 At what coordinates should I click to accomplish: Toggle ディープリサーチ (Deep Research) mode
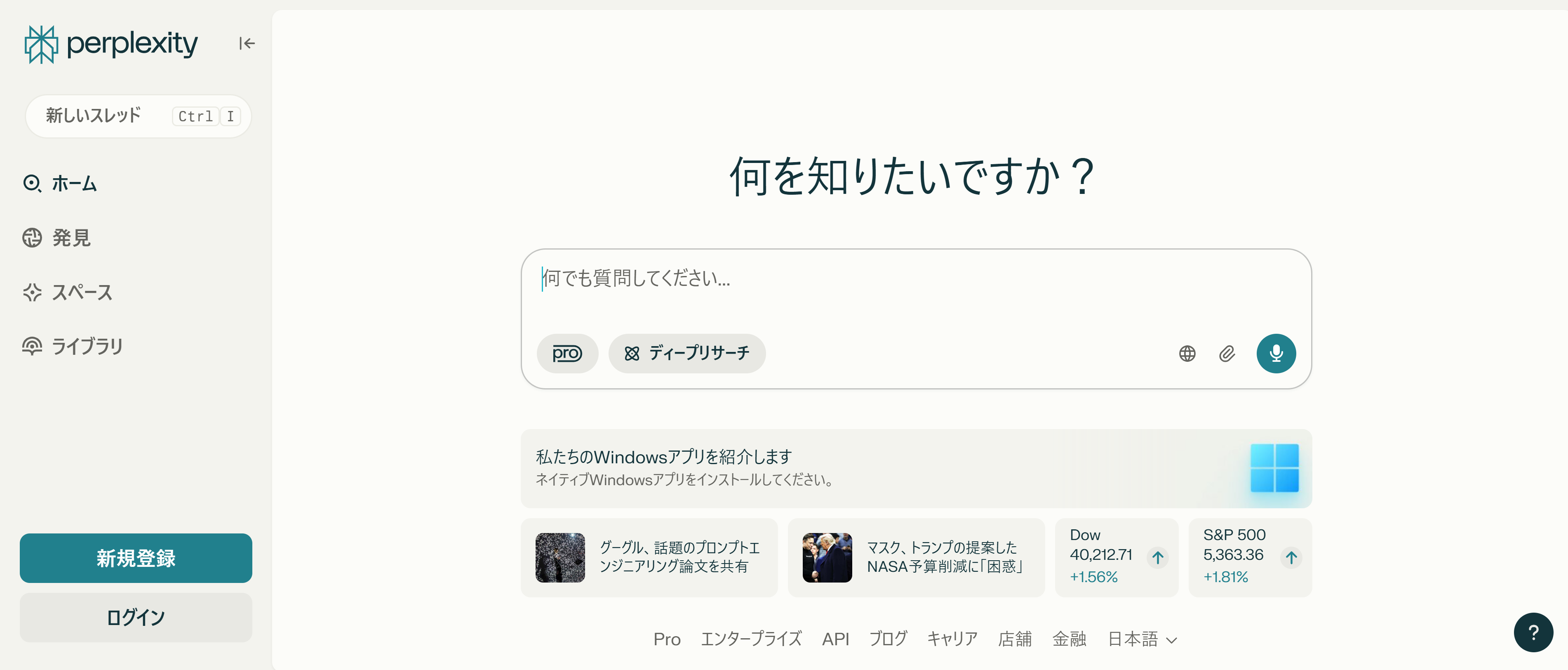(x=686, y=353)
